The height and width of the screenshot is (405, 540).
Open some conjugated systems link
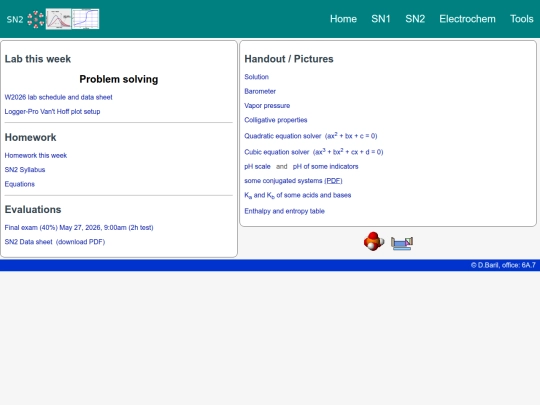283,181
